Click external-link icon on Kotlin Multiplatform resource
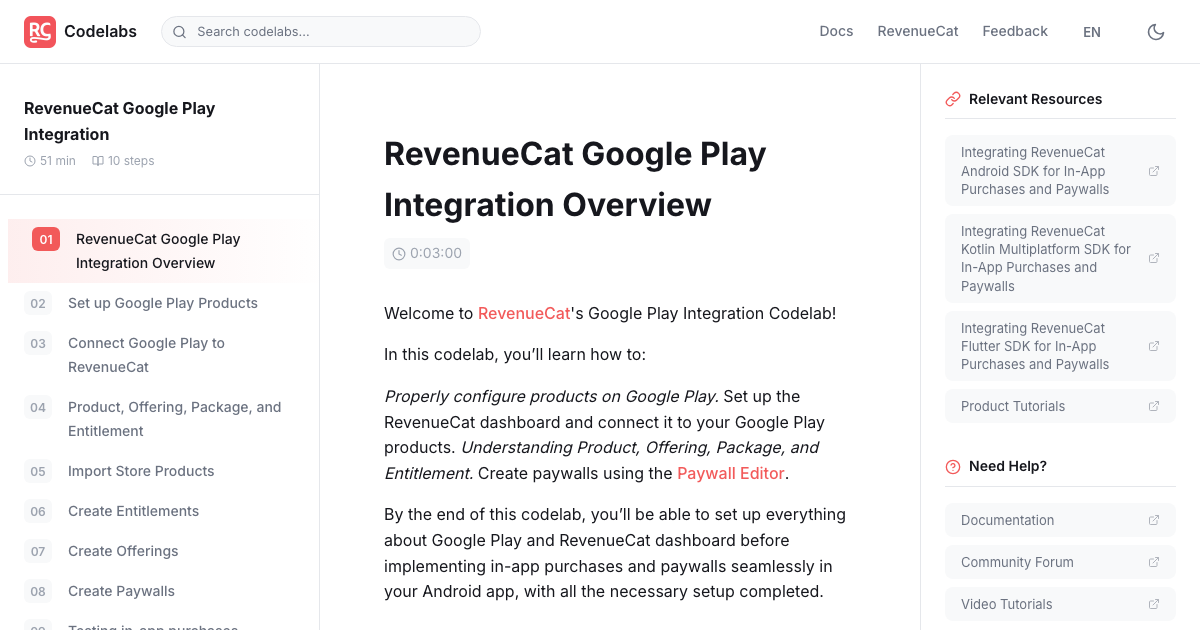 (1154, 258)
